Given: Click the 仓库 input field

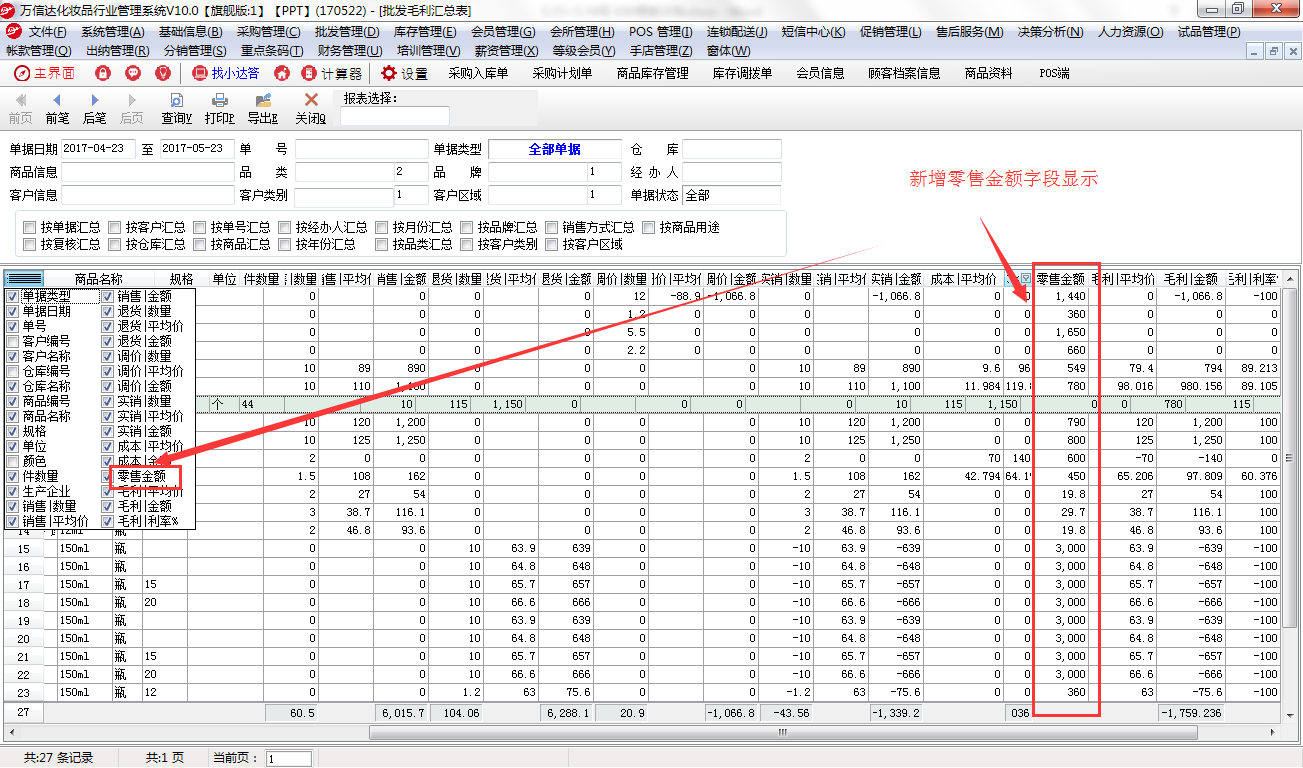Looking at the screenshot, I should [x=732, y=149].
